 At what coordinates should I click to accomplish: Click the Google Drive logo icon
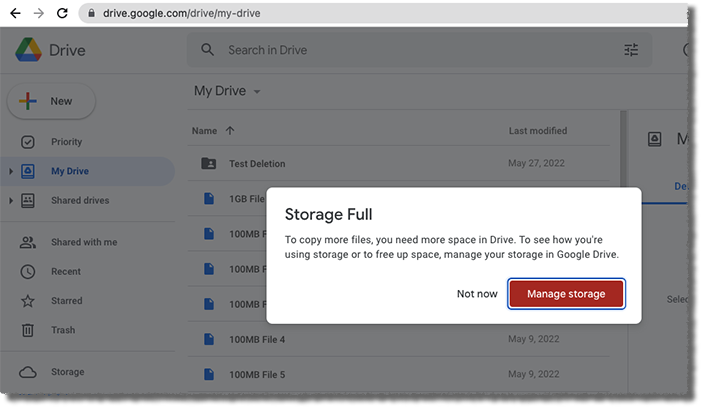click(x=27, y=50)
